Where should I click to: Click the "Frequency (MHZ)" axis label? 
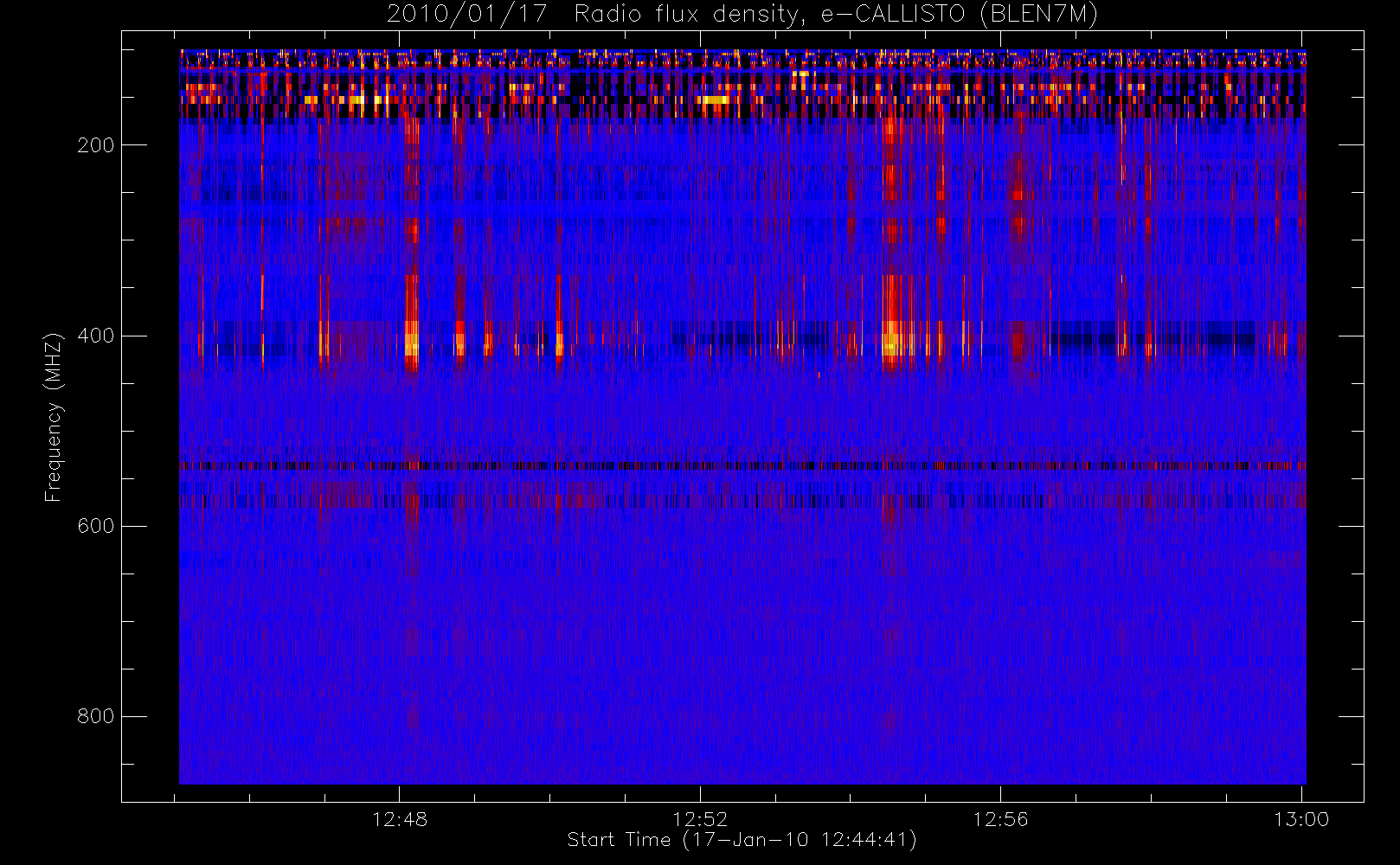[54, 417]
